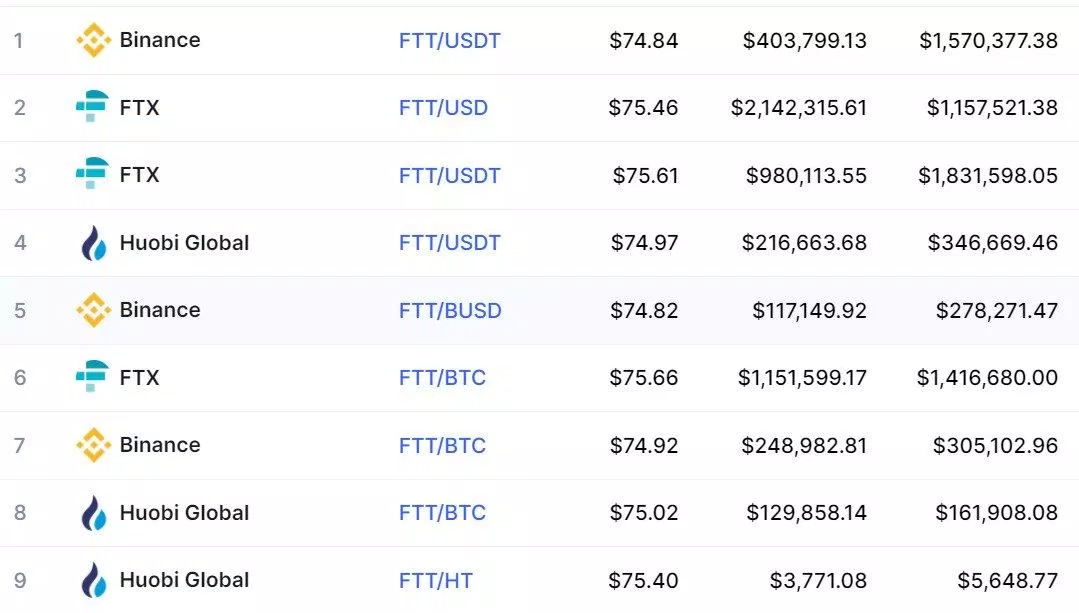Click the Huobi Global name in row 8
The image size is (1079, 613).
click(x=184, y=513)
